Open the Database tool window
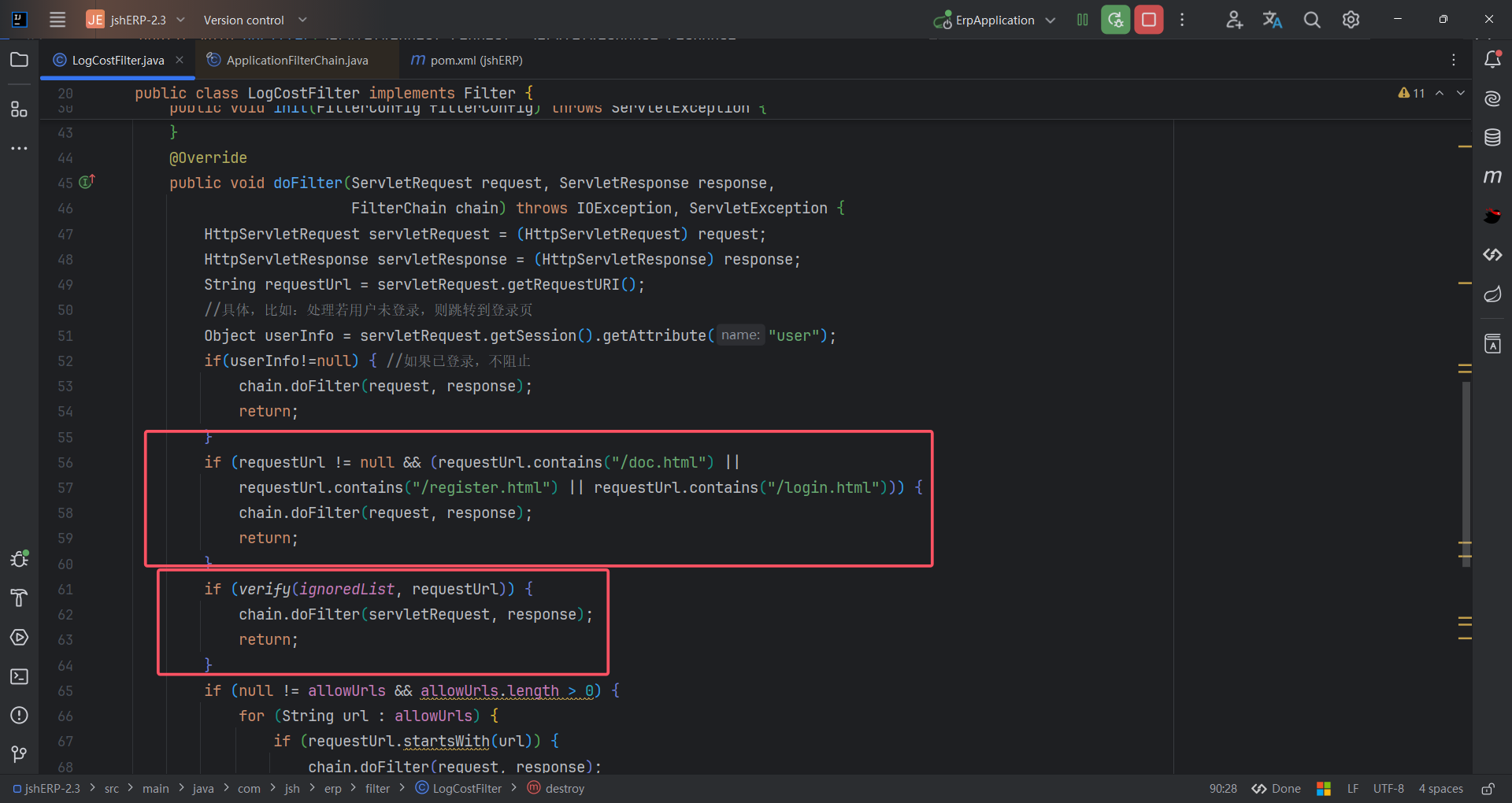The width and height of the screenshot is (1512, 803). [x=1492, y=137]
